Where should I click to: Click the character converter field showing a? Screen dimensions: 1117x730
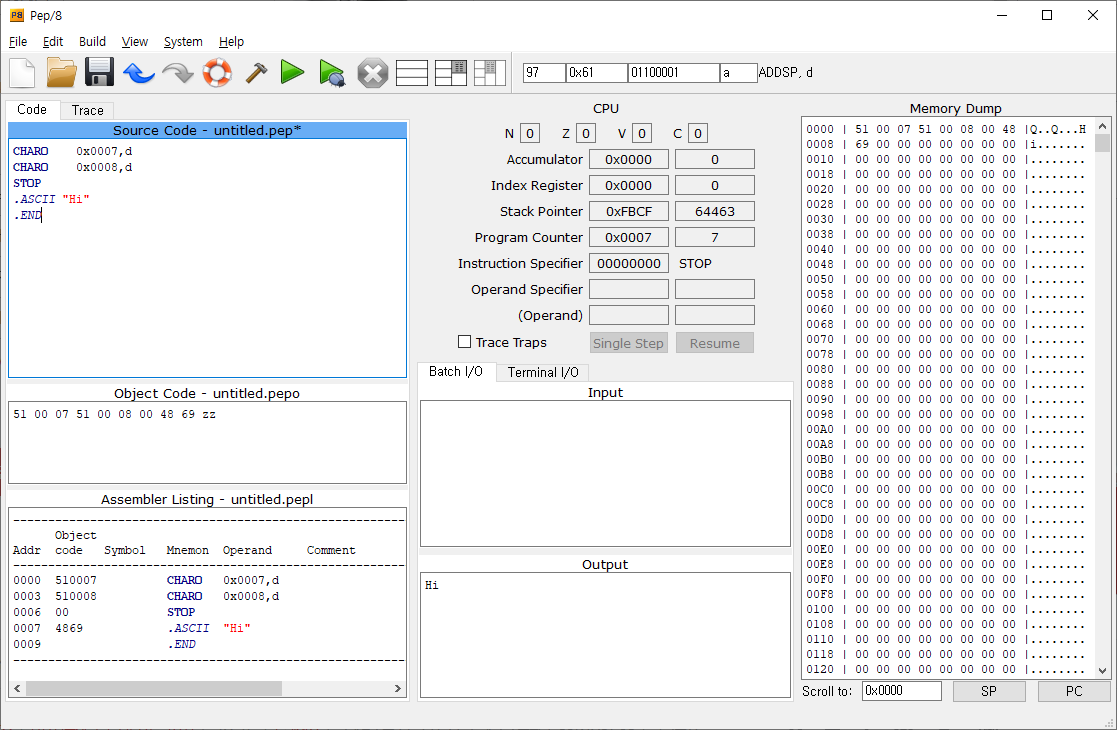pyautogui.click(x=738, y=73)
